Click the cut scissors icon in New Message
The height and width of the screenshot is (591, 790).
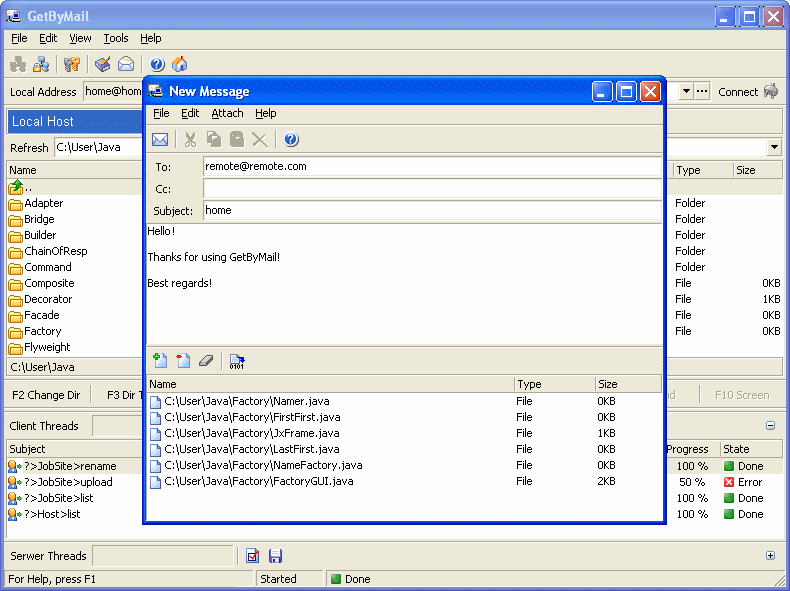pyautogui.click(x=190, y=140)
